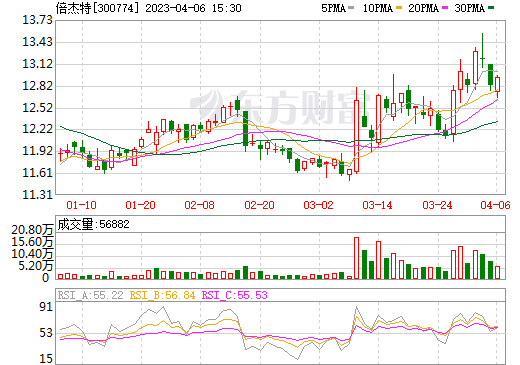Click the gray 5PMA legend color marker
The width and height of the screenshot is (520, 365).
[x=351, y=8]
